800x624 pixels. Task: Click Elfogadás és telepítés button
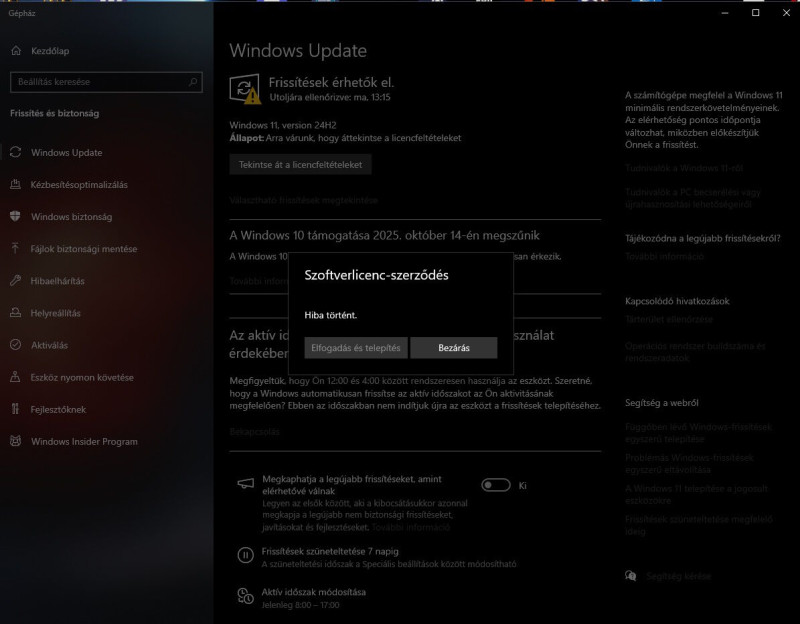click(356, 347)
